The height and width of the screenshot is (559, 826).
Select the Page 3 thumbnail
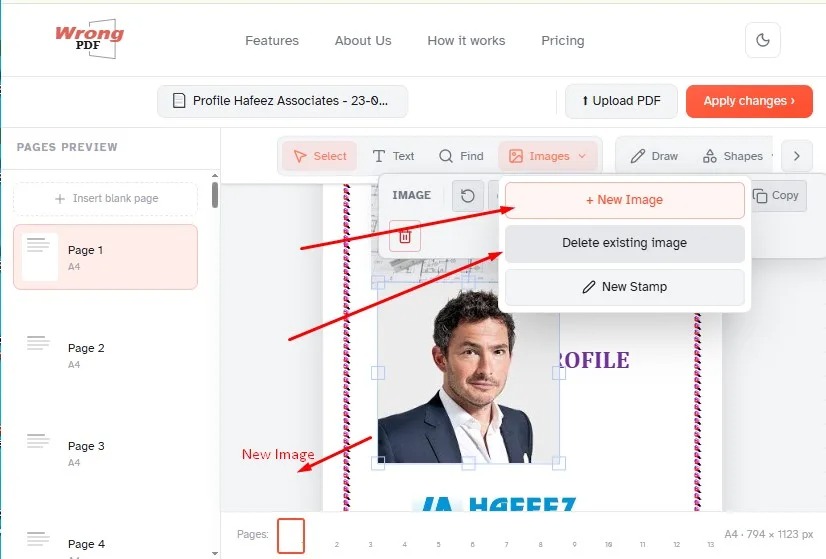pos(105,453)
